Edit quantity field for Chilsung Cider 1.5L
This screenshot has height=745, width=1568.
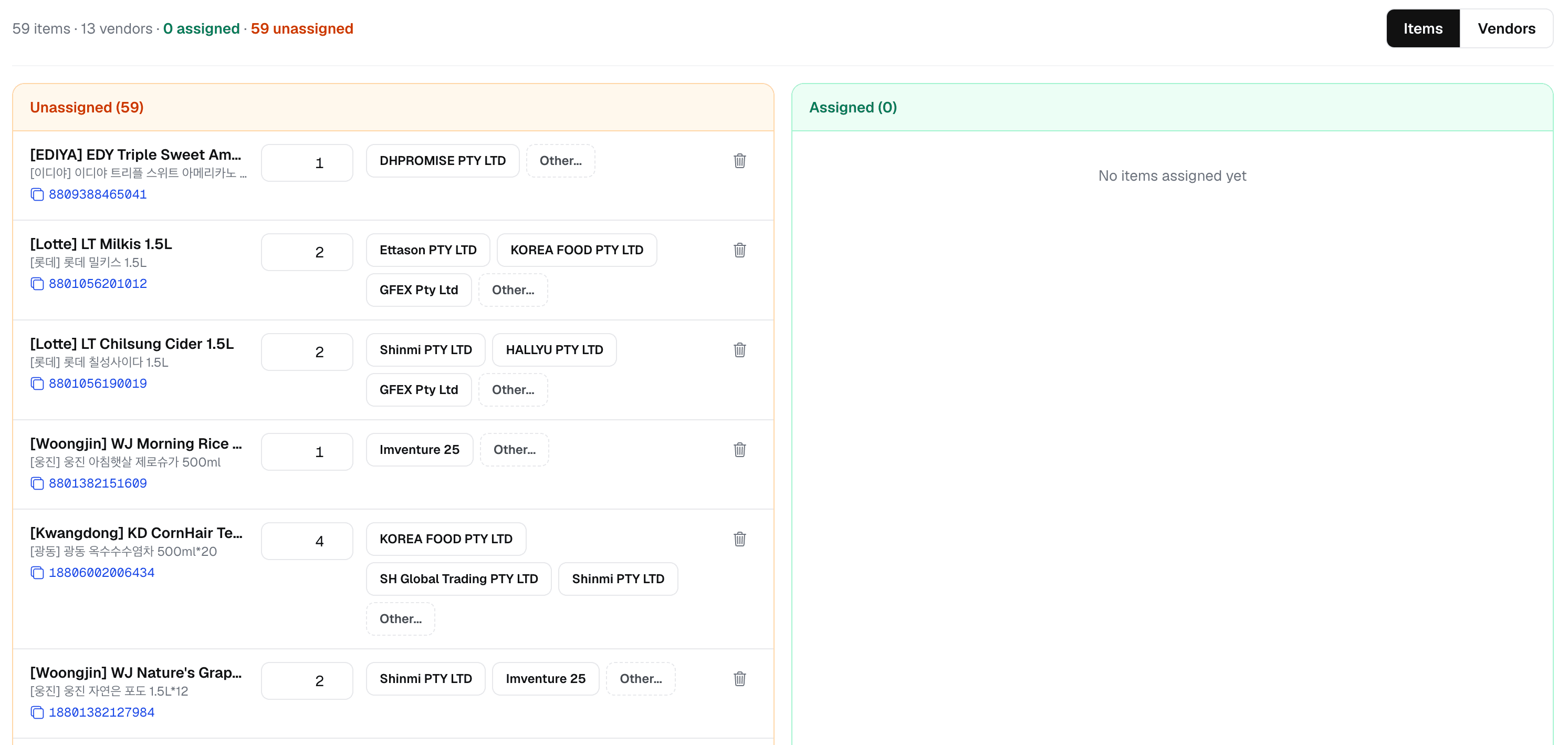point(307,352)
